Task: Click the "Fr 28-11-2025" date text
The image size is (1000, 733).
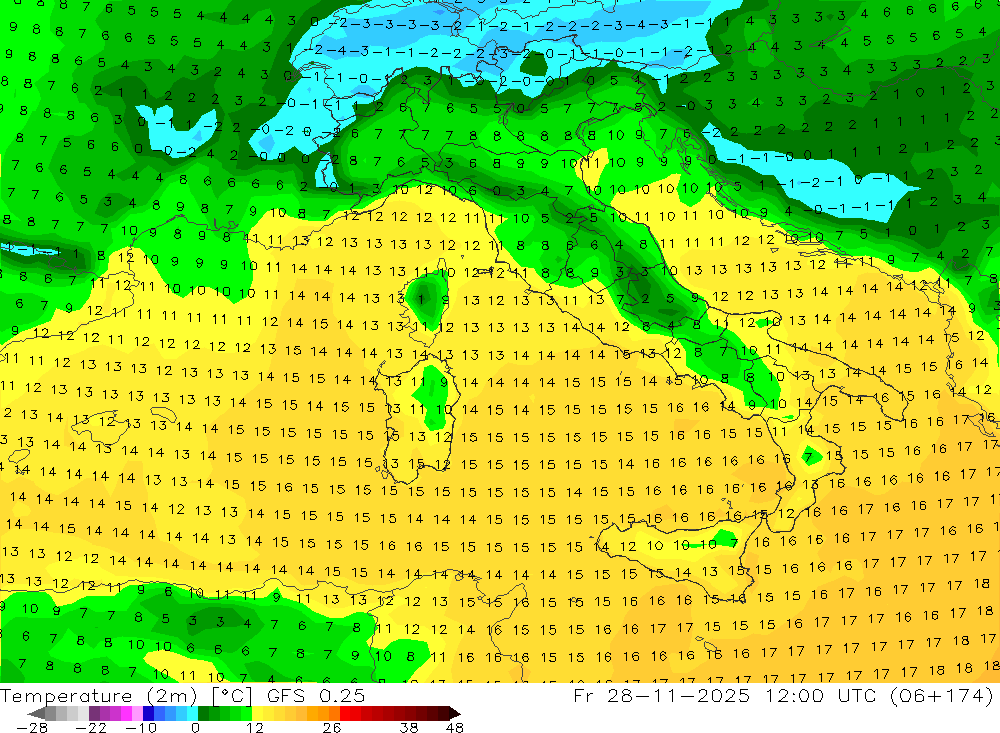Action: point(662,695)
